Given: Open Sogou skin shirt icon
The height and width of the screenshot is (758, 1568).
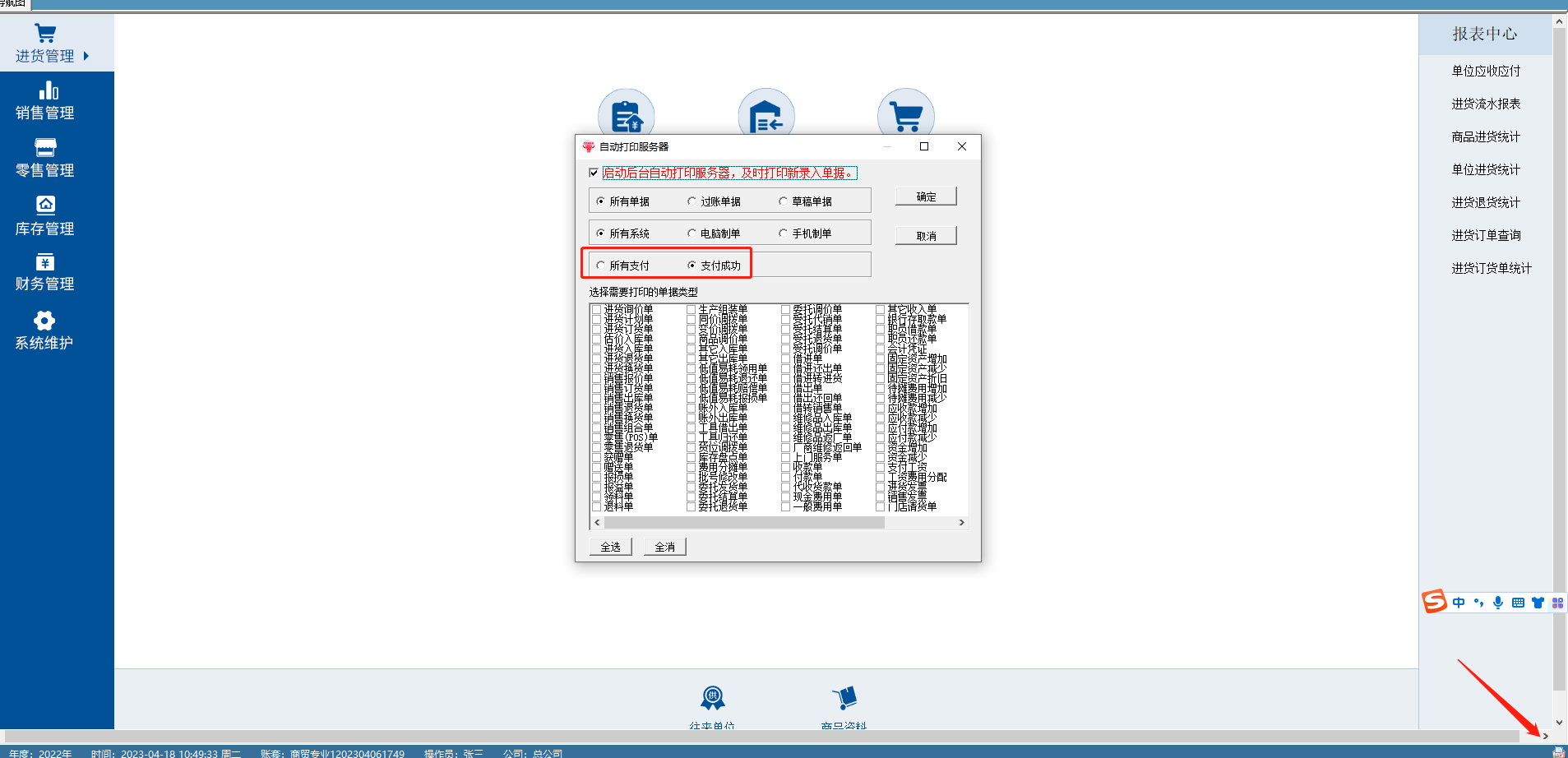Looking at the screenshot, I should tap(1538, 603).
